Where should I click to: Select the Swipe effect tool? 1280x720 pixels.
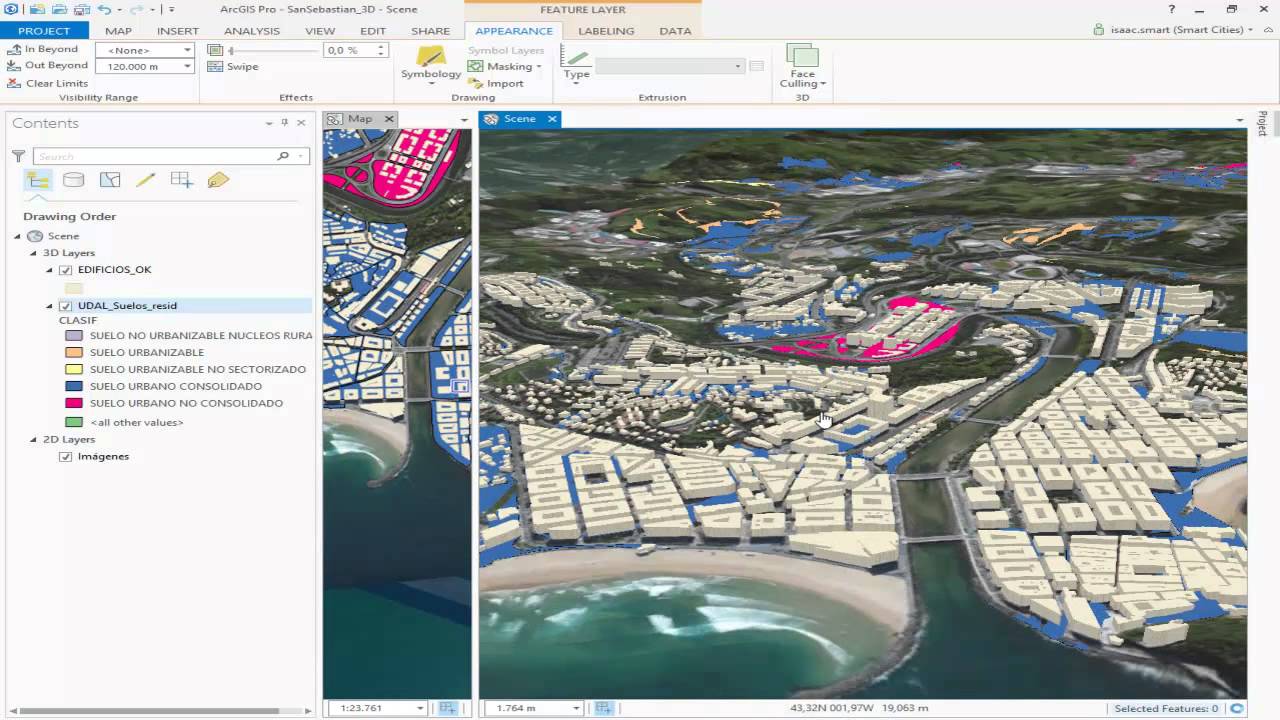point(233,67)
